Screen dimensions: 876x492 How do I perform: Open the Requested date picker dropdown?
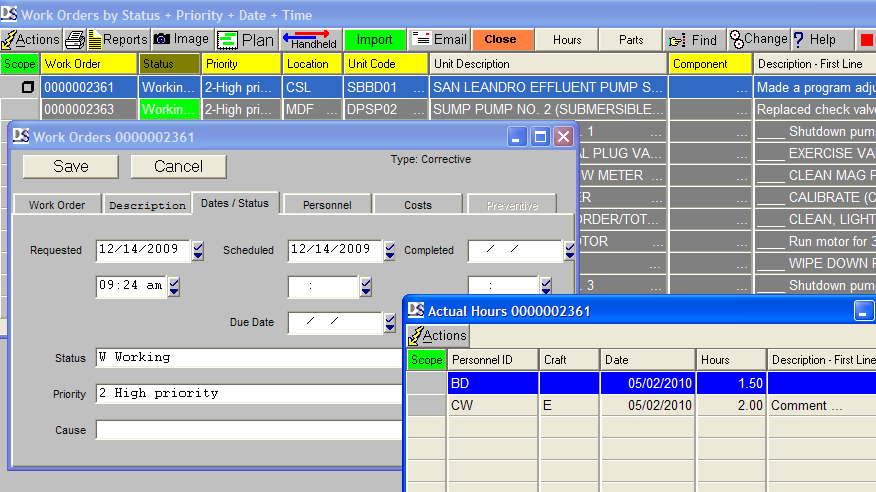point(198,250)
